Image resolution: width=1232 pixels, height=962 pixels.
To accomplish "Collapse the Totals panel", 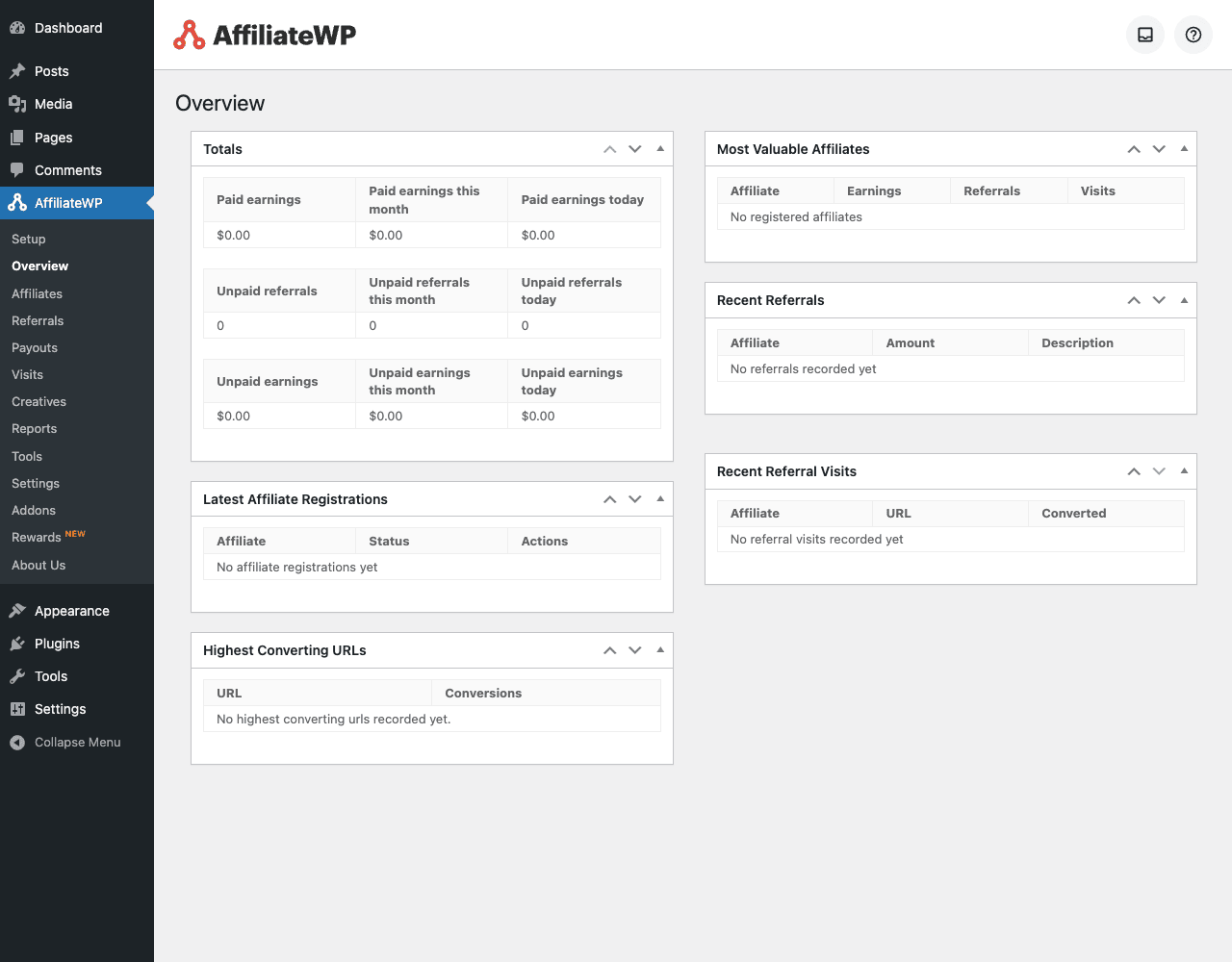I will click(660, 149).
